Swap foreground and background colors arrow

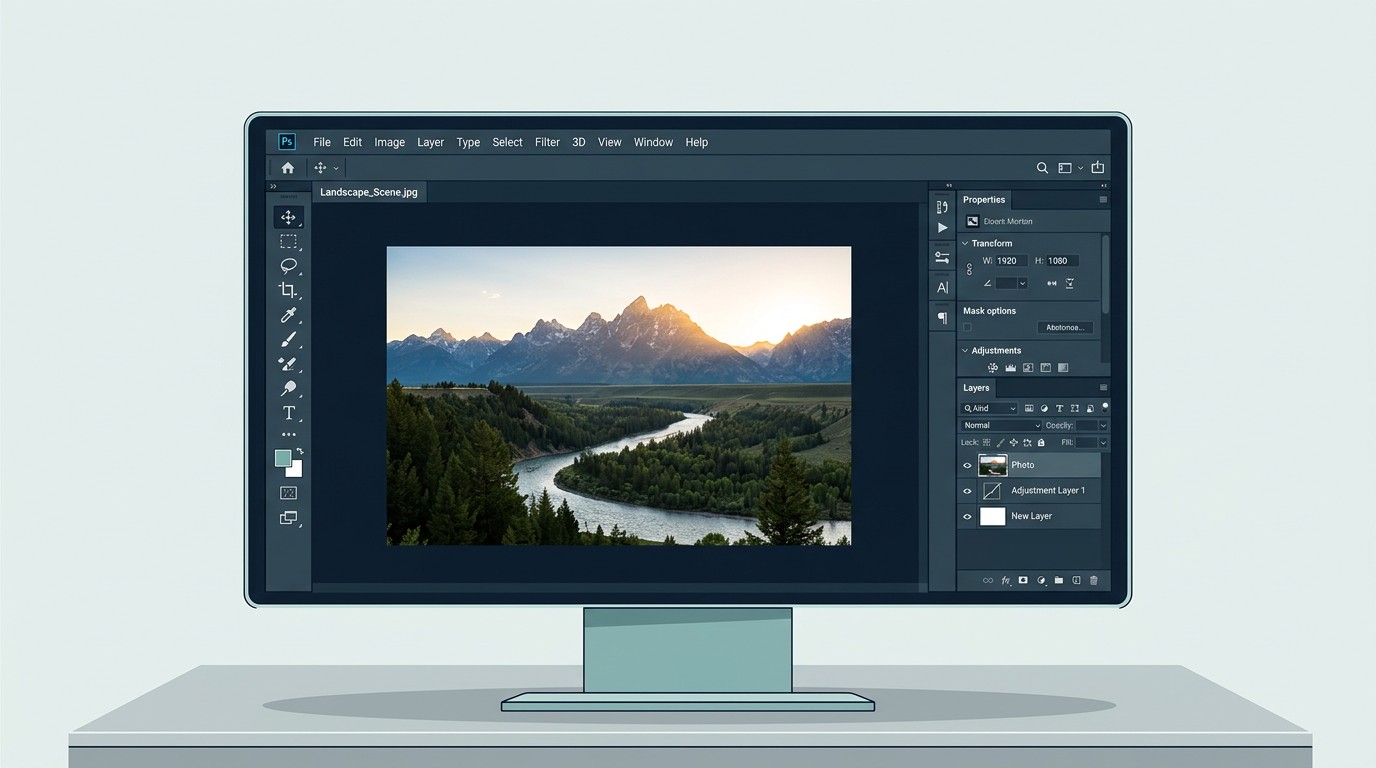(299, 451)
